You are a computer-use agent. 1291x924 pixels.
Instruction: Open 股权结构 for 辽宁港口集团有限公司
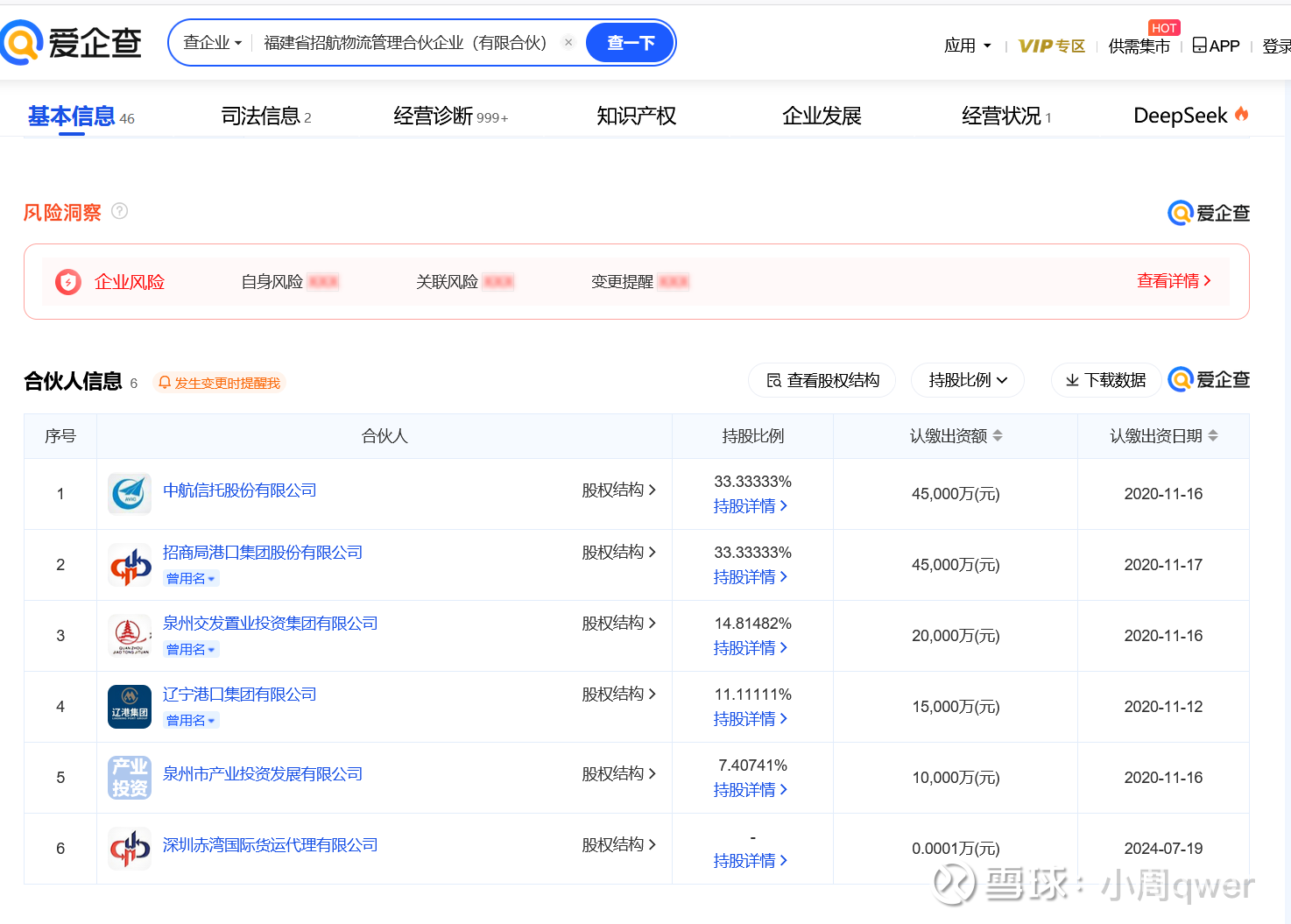619,694
